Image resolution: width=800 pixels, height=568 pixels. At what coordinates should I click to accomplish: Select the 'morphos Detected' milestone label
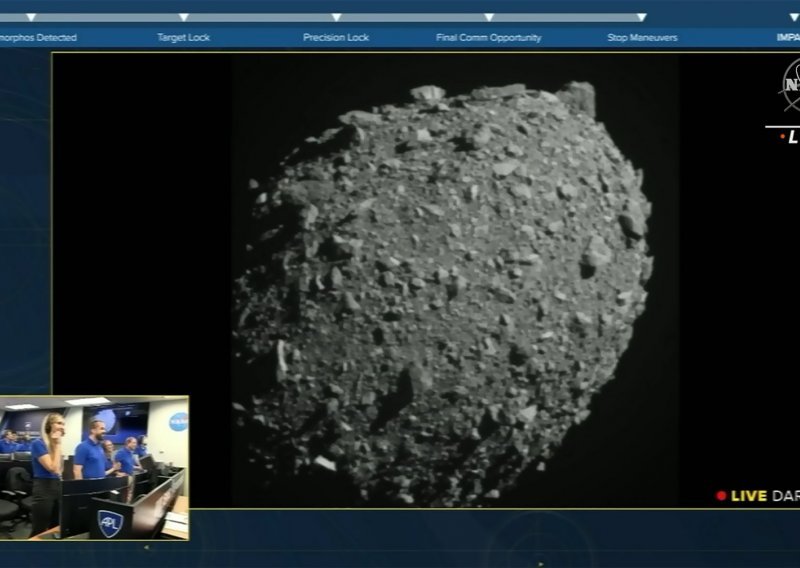tap(38, 37)
